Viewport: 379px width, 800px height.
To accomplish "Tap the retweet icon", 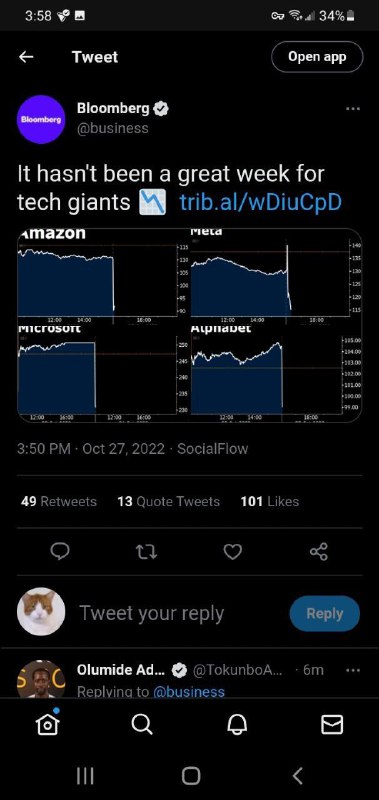I will [x=147, y=552].
